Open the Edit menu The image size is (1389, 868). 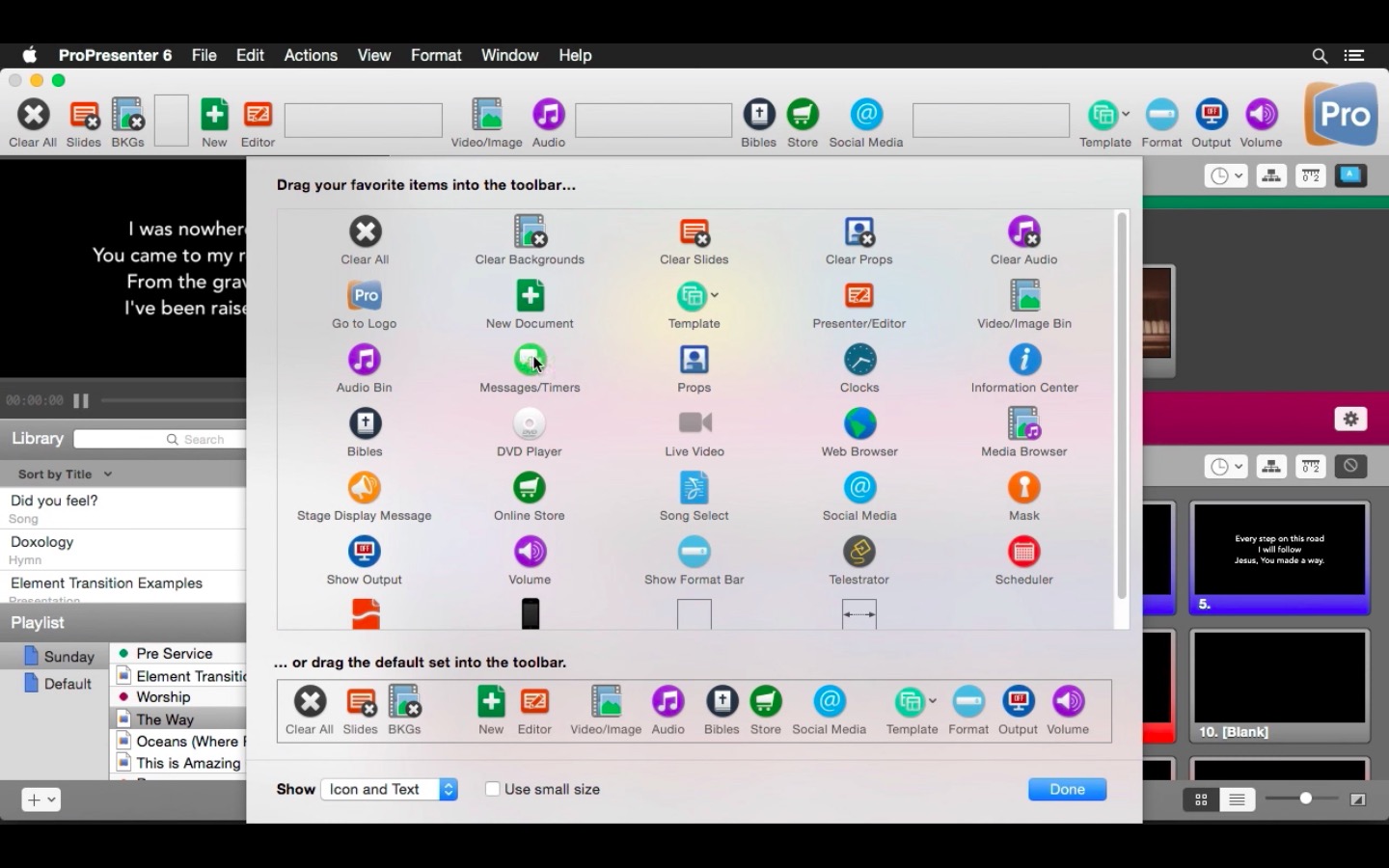(x=250, y=55)
